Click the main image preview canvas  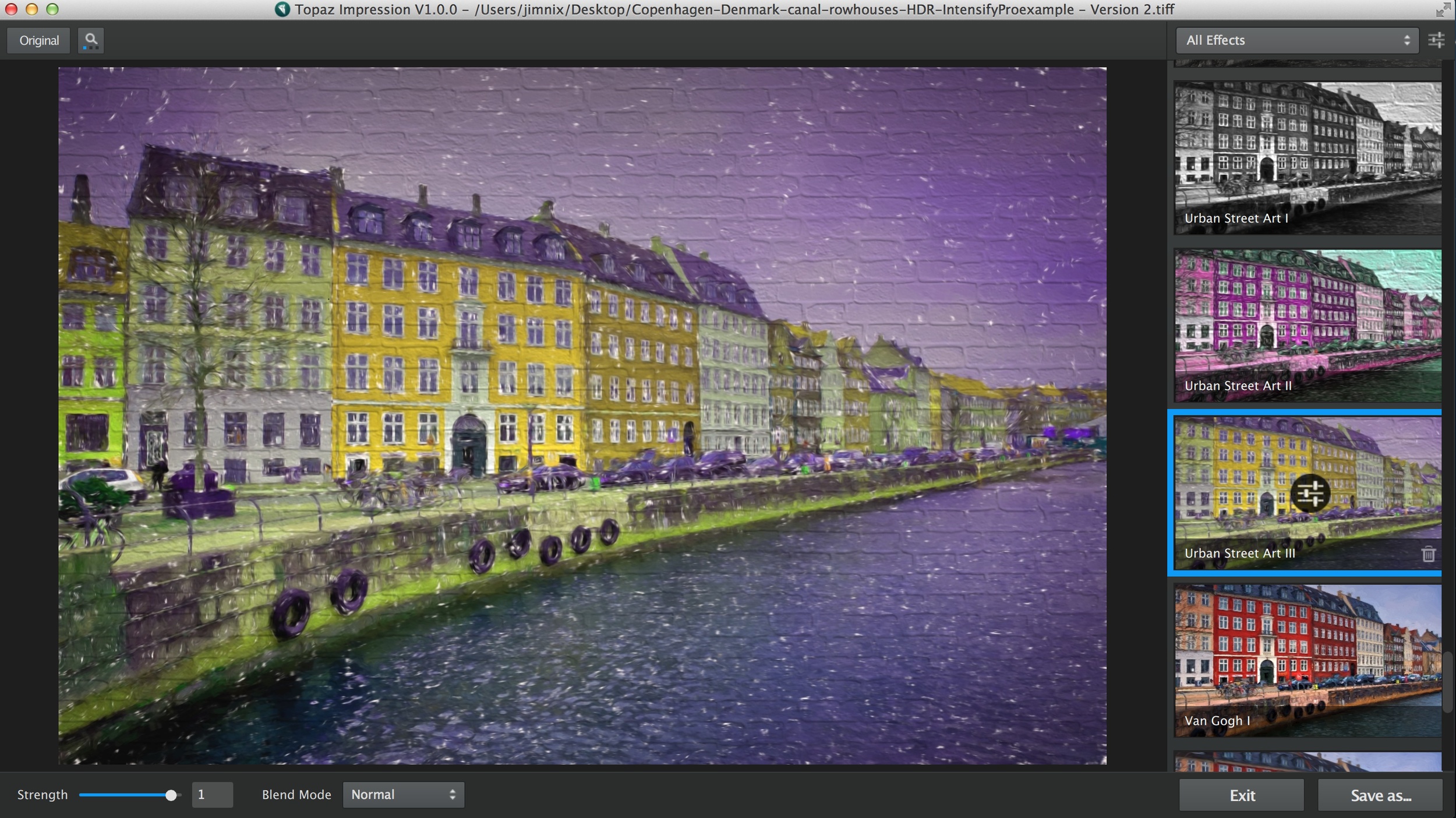[x=582, y=415]
